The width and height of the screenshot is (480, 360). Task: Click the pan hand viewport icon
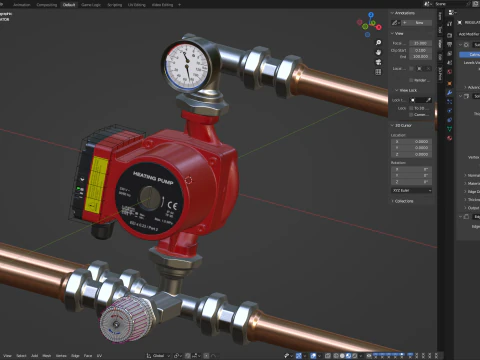point(378,52)
